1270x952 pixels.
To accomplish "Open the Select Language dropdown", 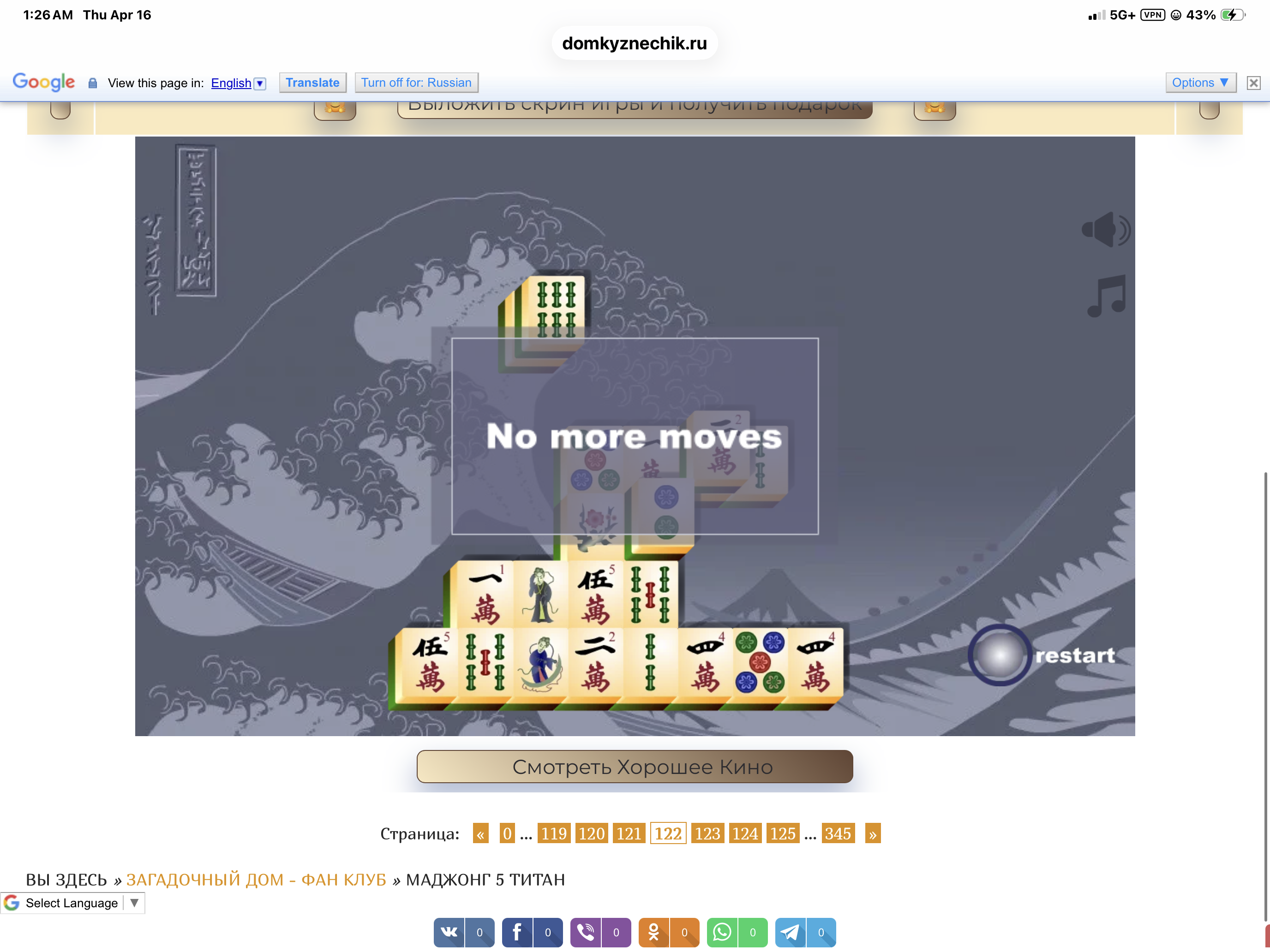I will [x=72, y=903].
